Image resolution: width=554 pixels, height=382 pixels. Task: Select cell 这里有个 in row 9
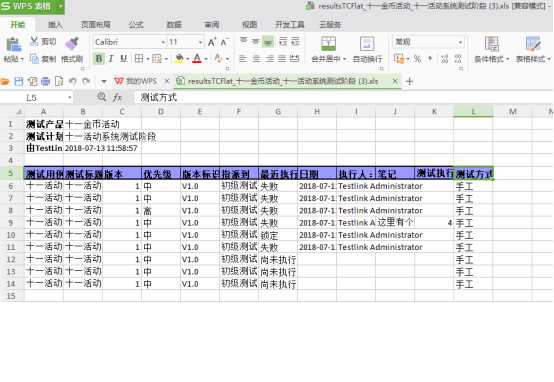point(395,223)
